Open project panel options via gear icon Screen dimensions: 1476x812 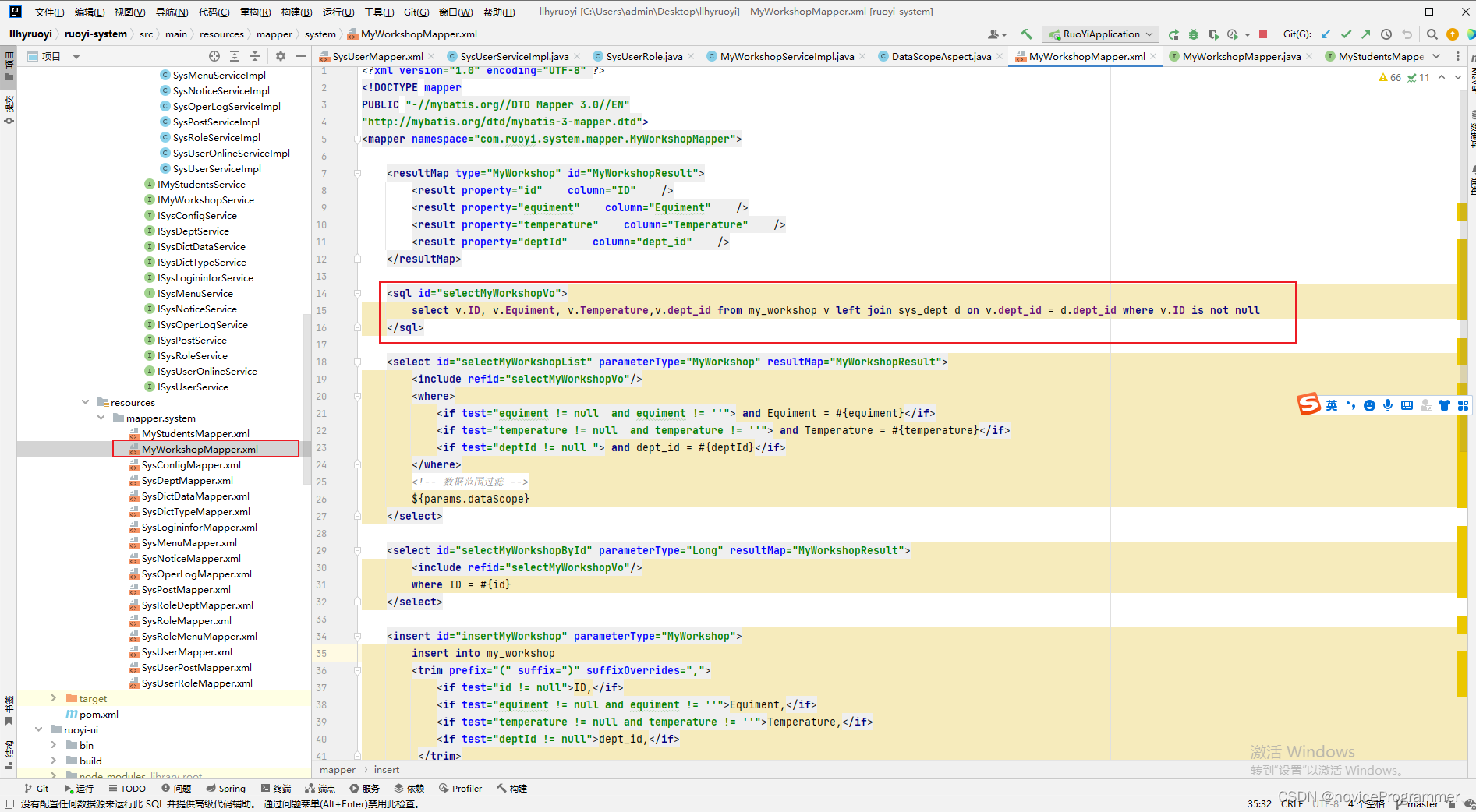(x=281, y=56)
